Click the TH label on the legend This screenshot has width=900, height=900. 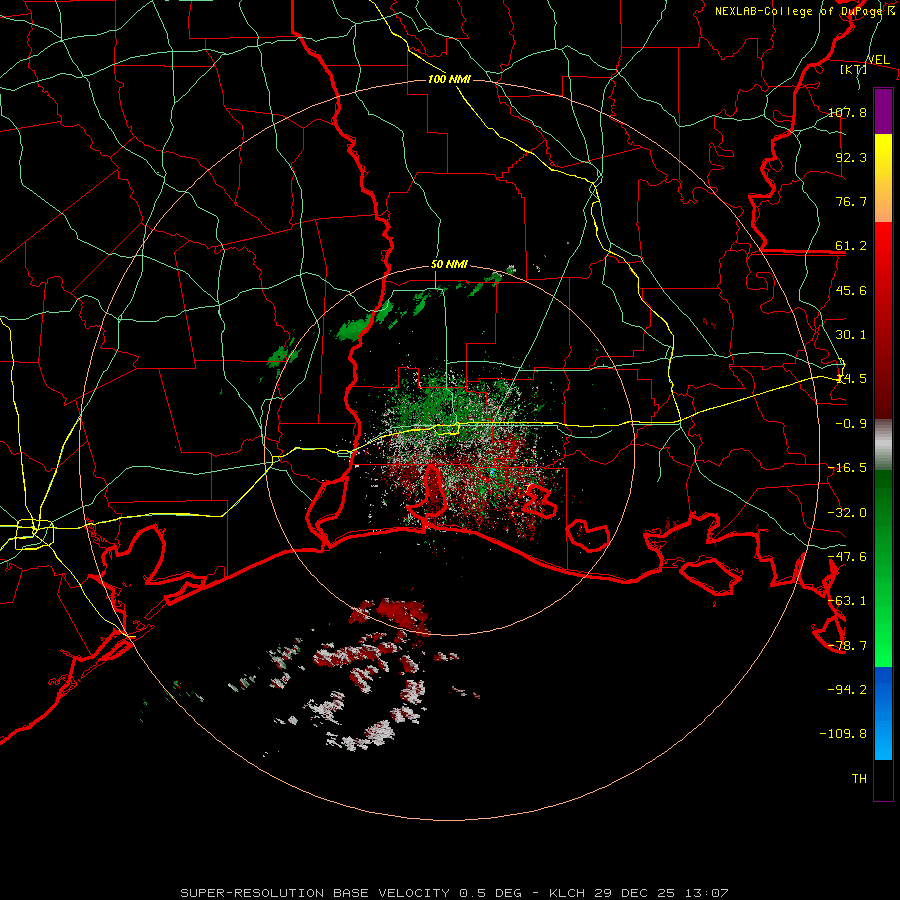coord(859,779)
